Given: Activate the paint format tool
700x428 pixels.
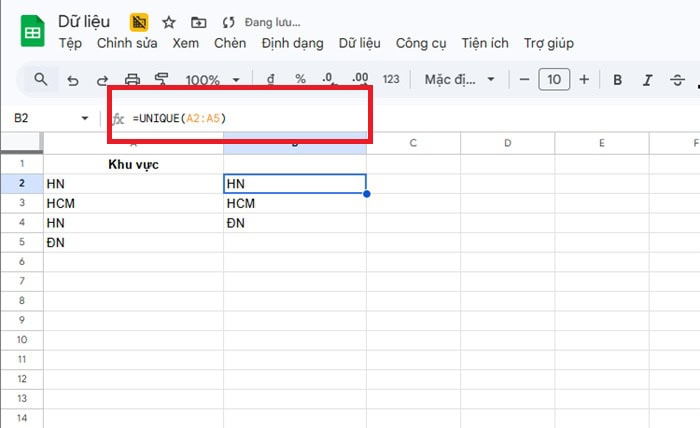Looking at the screenshot, I should point(162,80).
